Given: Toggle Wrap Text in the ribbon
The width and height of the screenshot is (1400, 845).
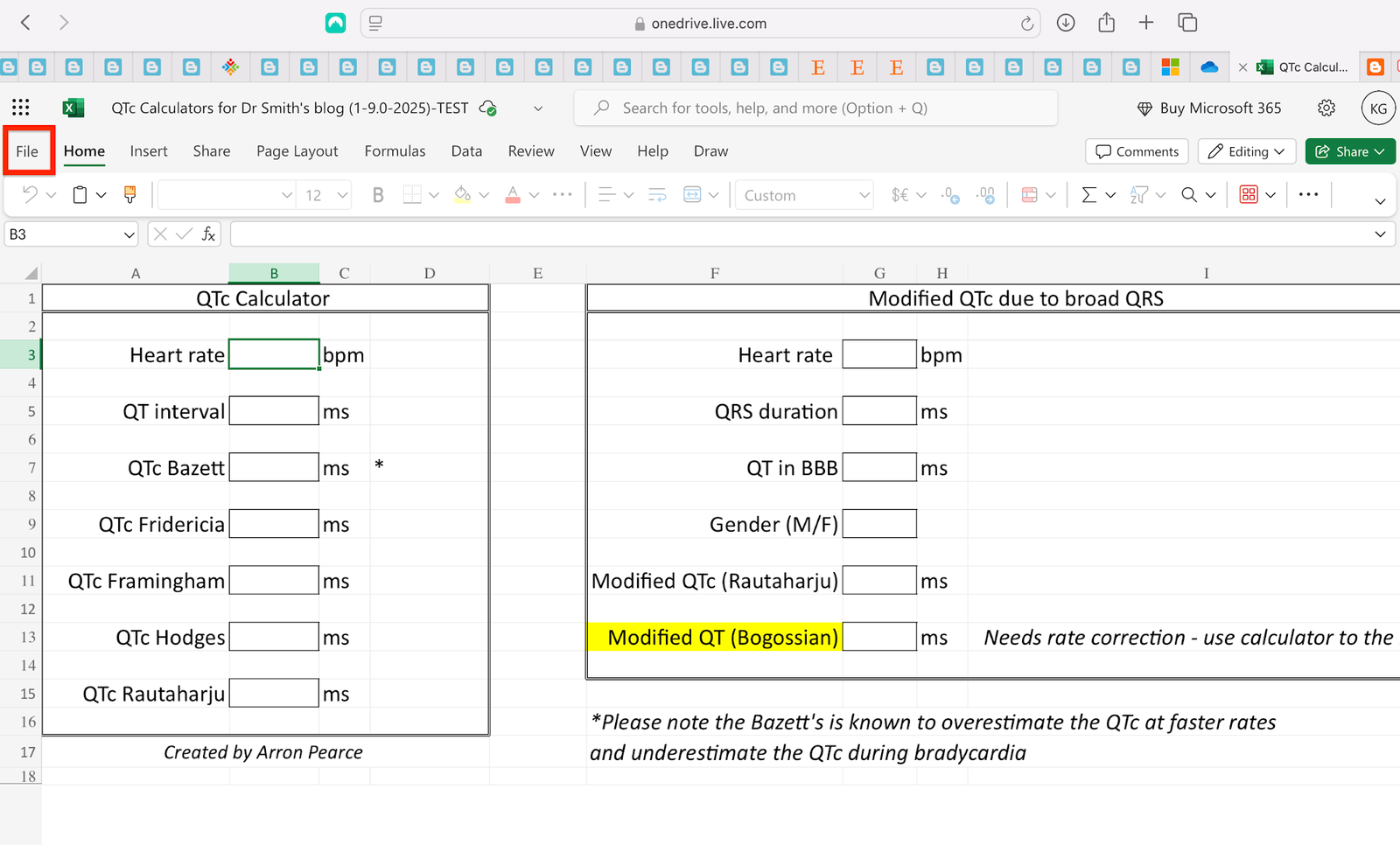Looking at the screenshot, I should (657, 195).
